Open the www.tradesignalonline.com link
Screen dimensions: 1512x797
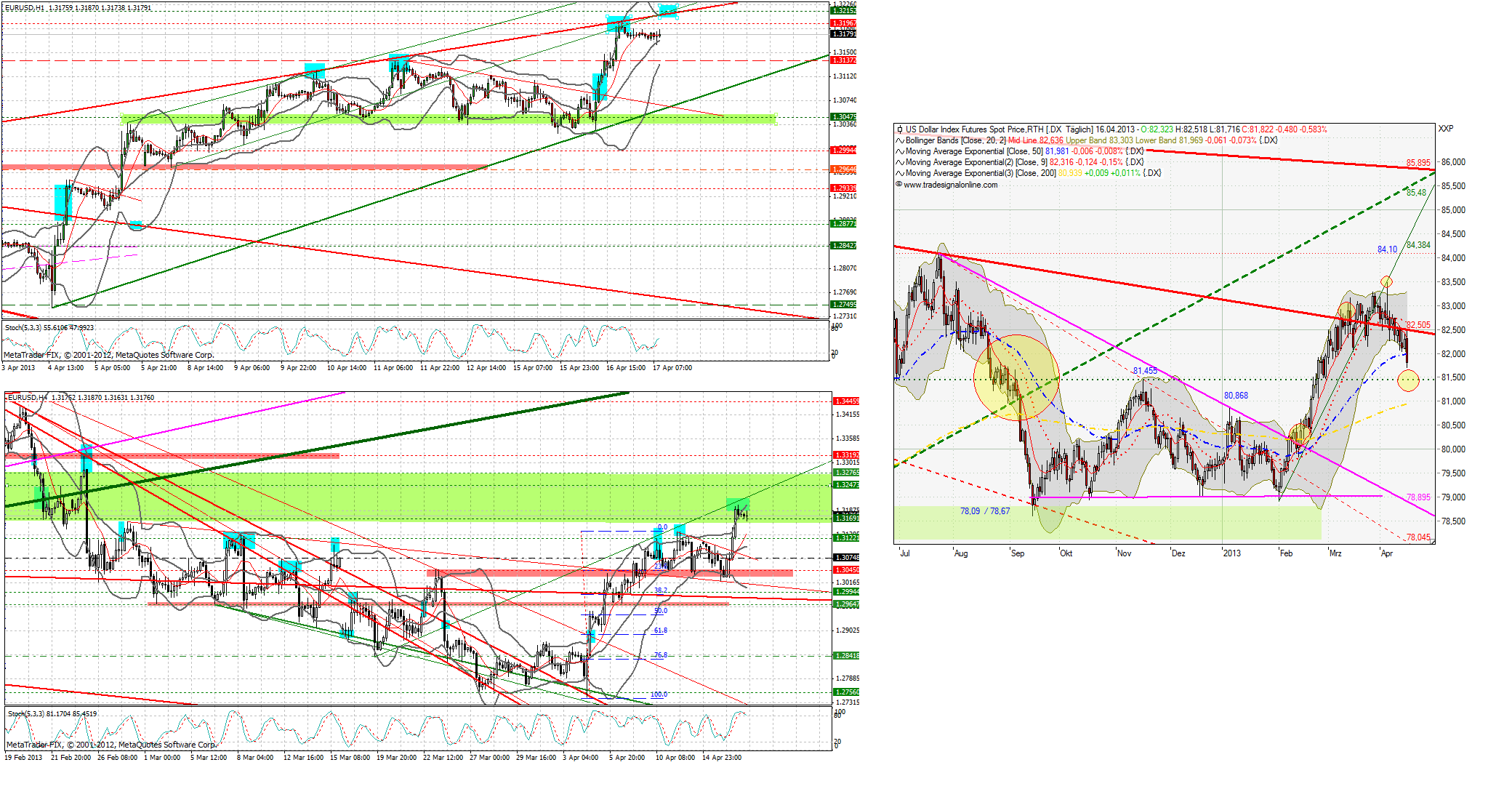tap(951, 185)
